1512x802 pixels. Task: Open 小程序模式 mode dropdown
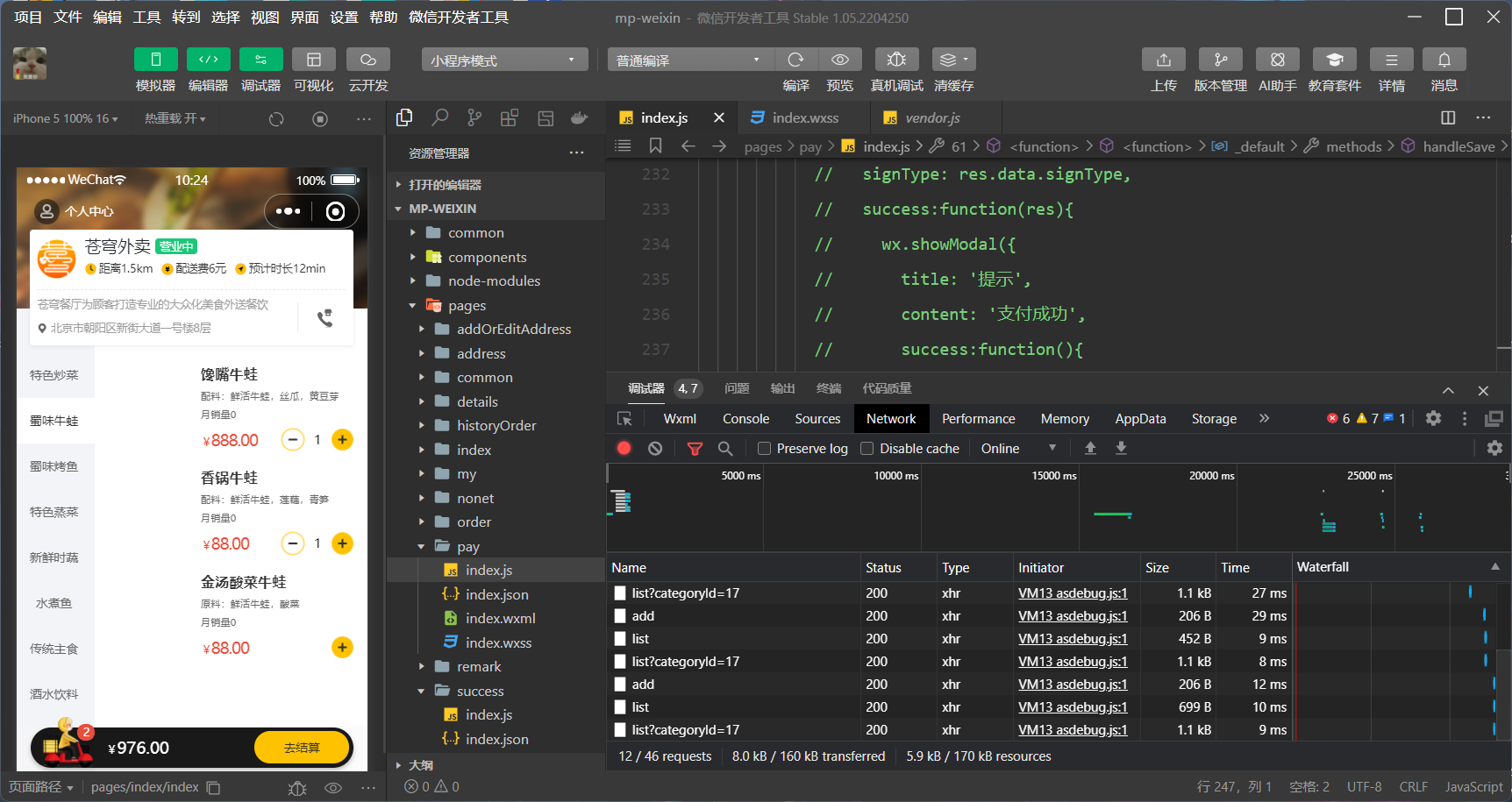coord(504,60)
